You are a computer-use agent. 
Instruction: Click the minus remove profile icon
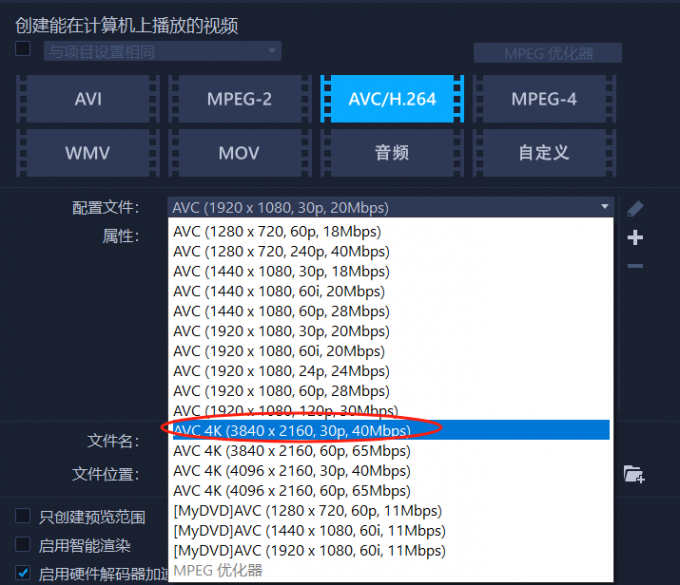point(635,266)
